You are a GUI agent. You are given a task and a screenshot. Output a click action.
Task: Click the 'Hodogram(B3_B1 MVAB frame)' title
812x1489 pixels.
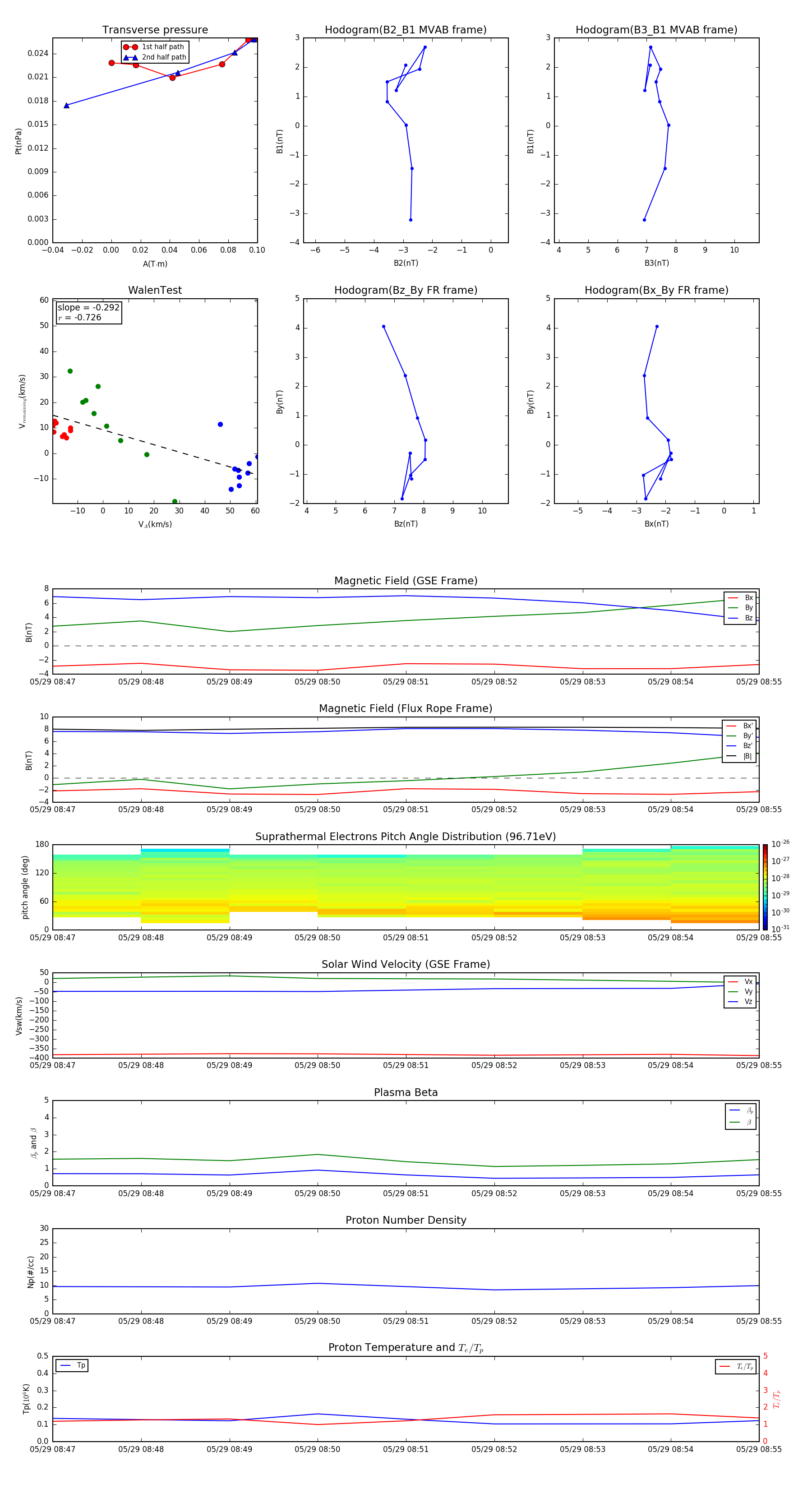tap(656, 30)
